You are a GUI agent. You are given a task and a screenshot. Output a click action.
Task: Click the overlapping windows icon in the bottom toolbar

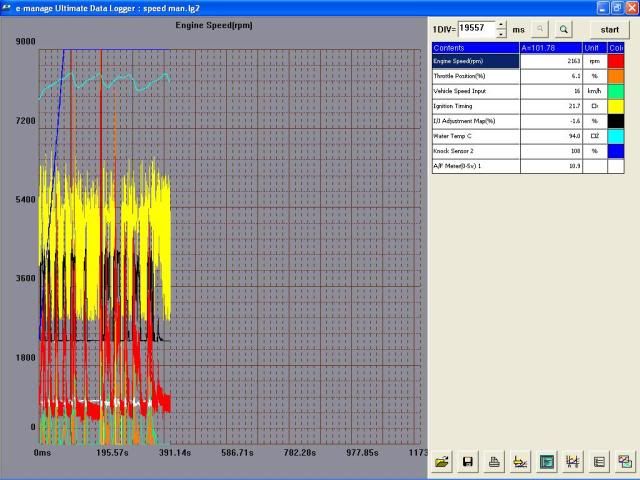(625, 462)
